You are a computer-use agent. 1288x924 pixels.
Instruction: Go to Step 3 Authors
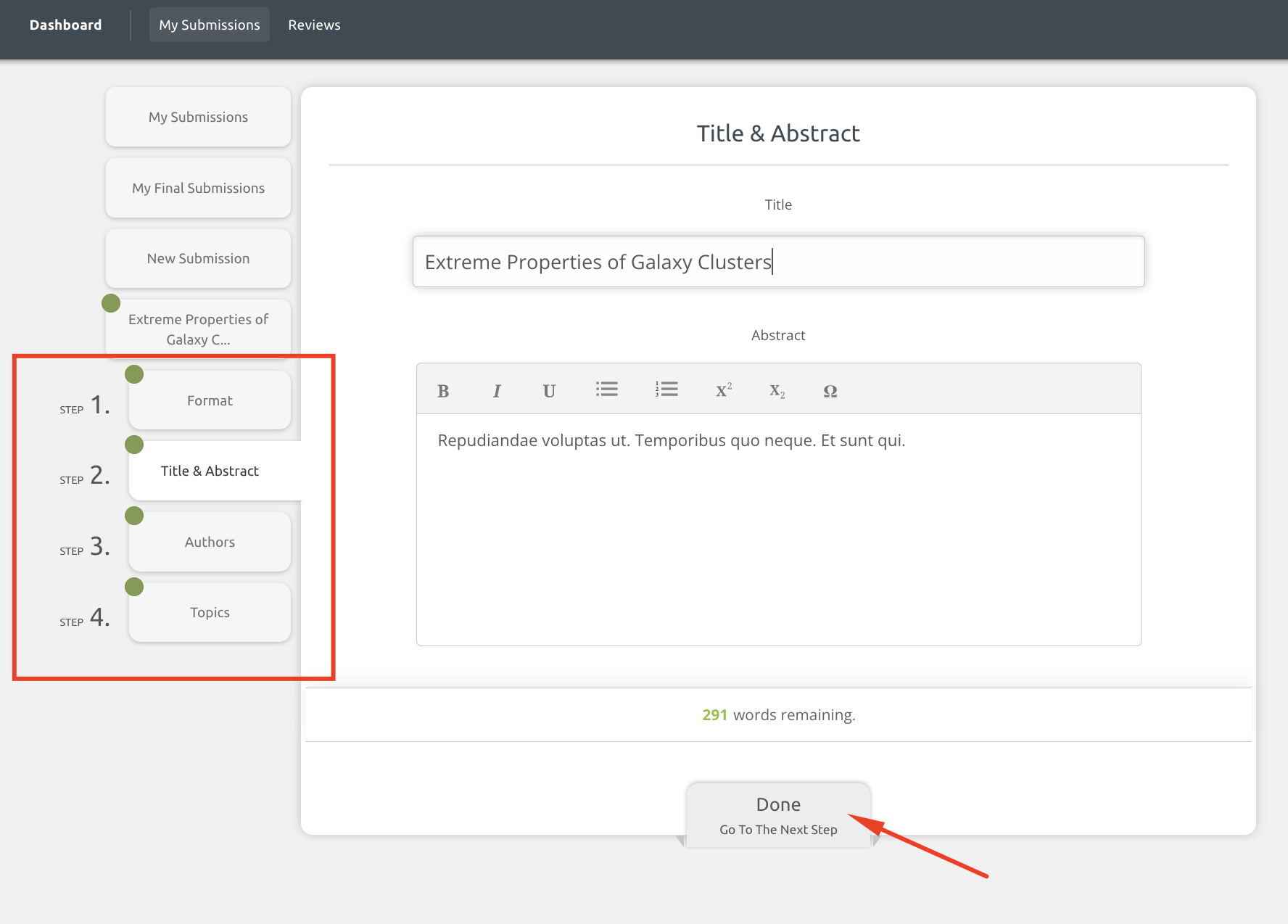[x=210, y=542]
